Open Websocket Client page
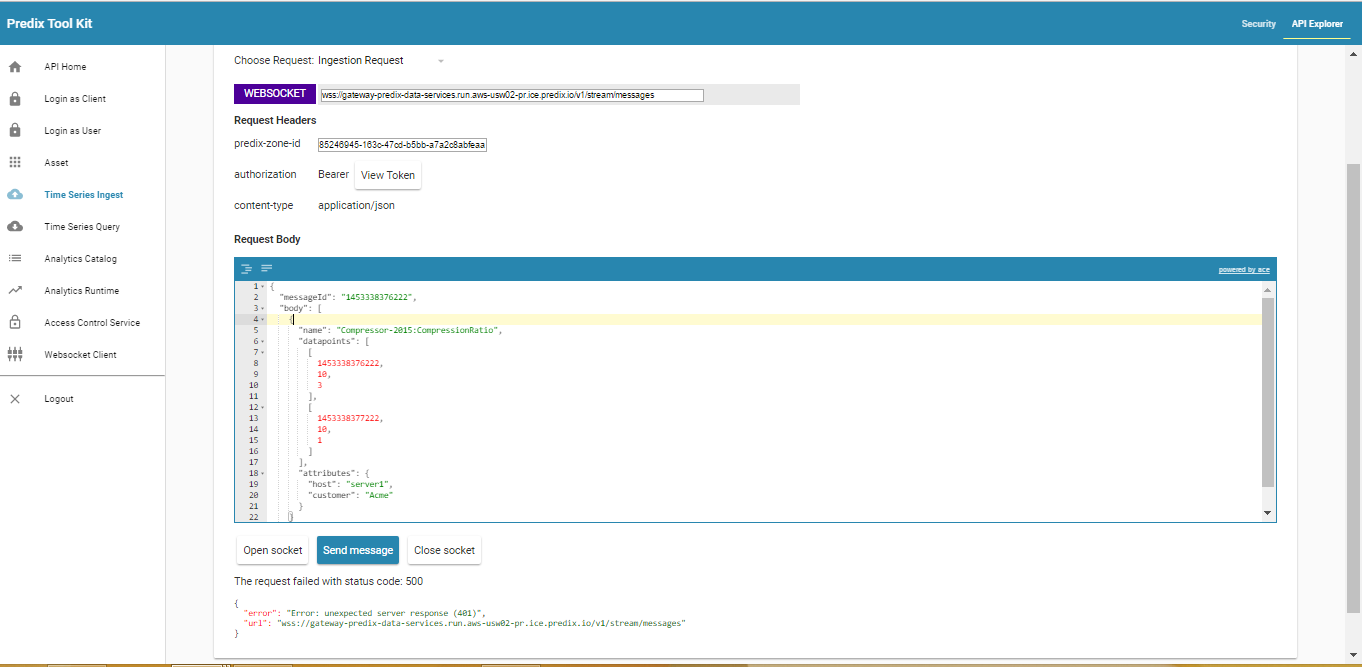 (80, 355)
